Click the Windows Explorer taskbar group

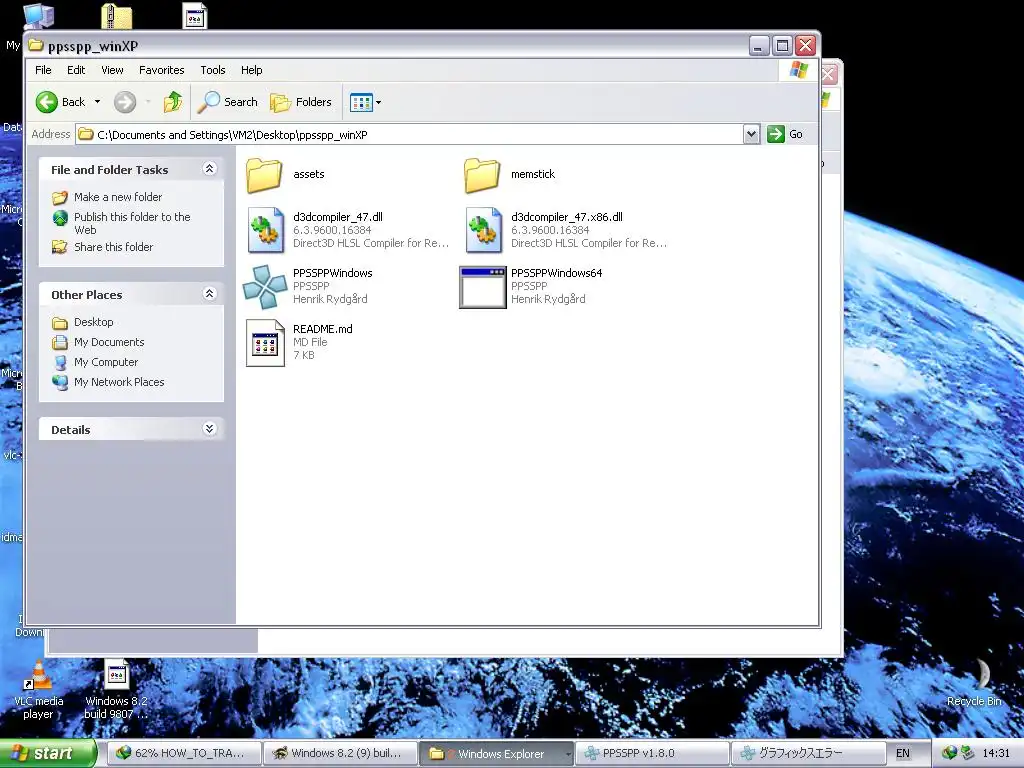coord(496,753)
